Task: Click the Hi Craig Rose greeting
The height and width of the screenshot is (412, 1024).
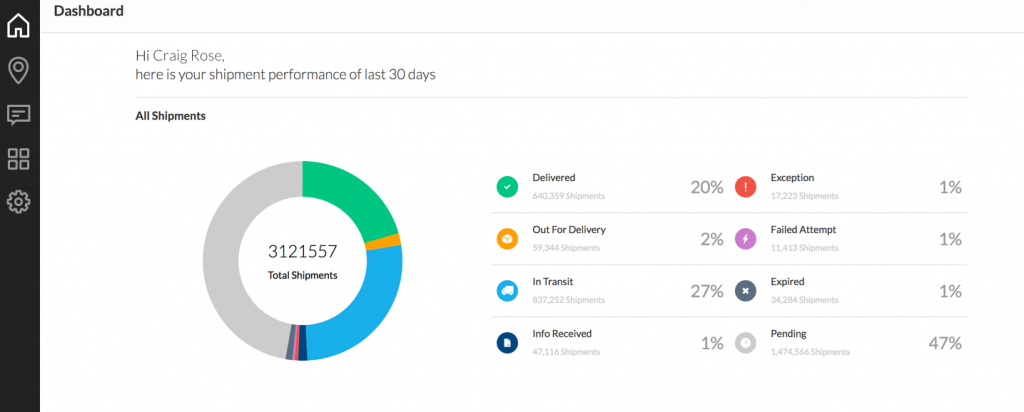Action: pos(180,55)
